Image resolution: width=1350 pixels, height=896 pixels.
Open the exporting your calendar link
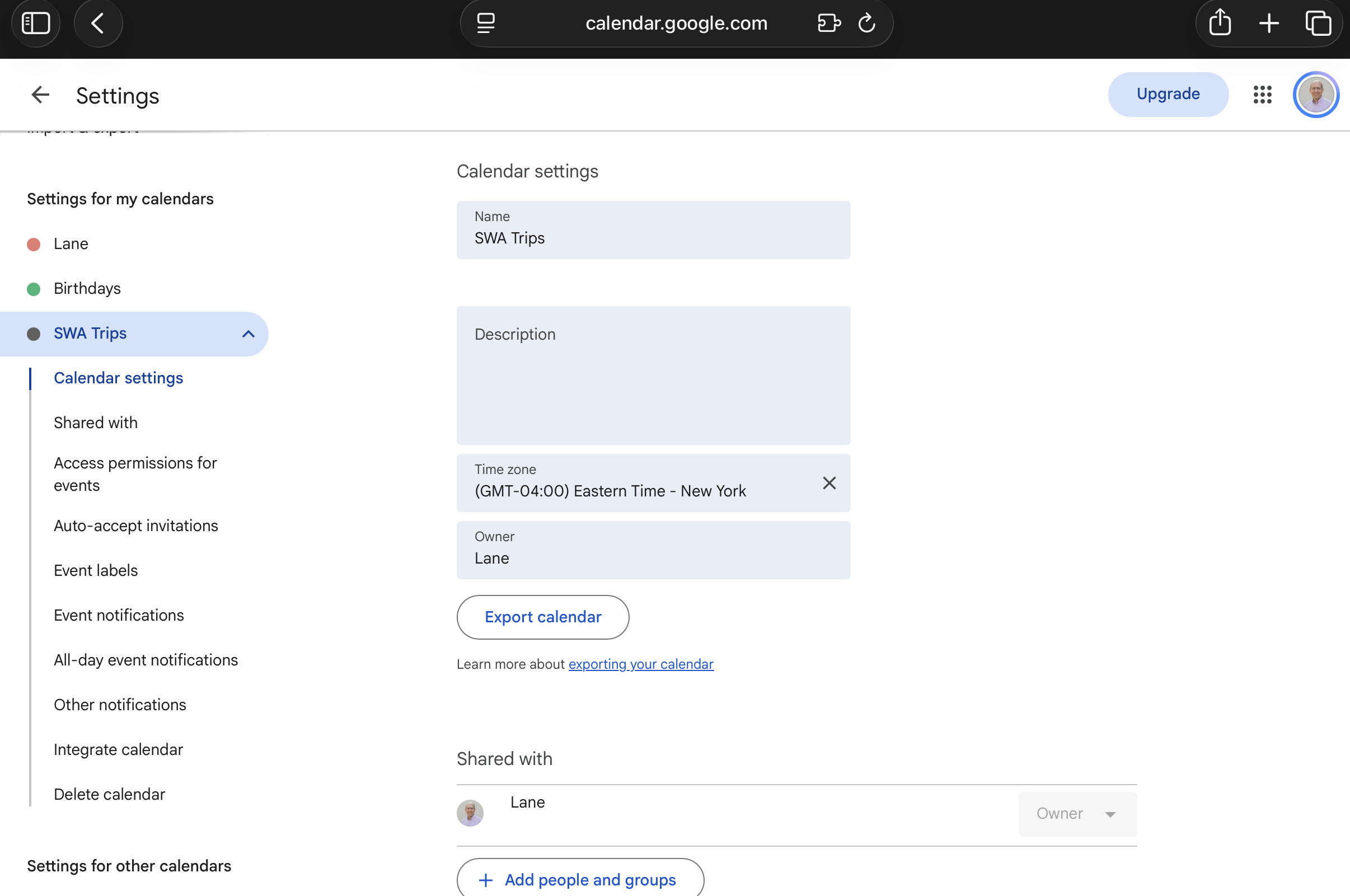coord(640,664)
